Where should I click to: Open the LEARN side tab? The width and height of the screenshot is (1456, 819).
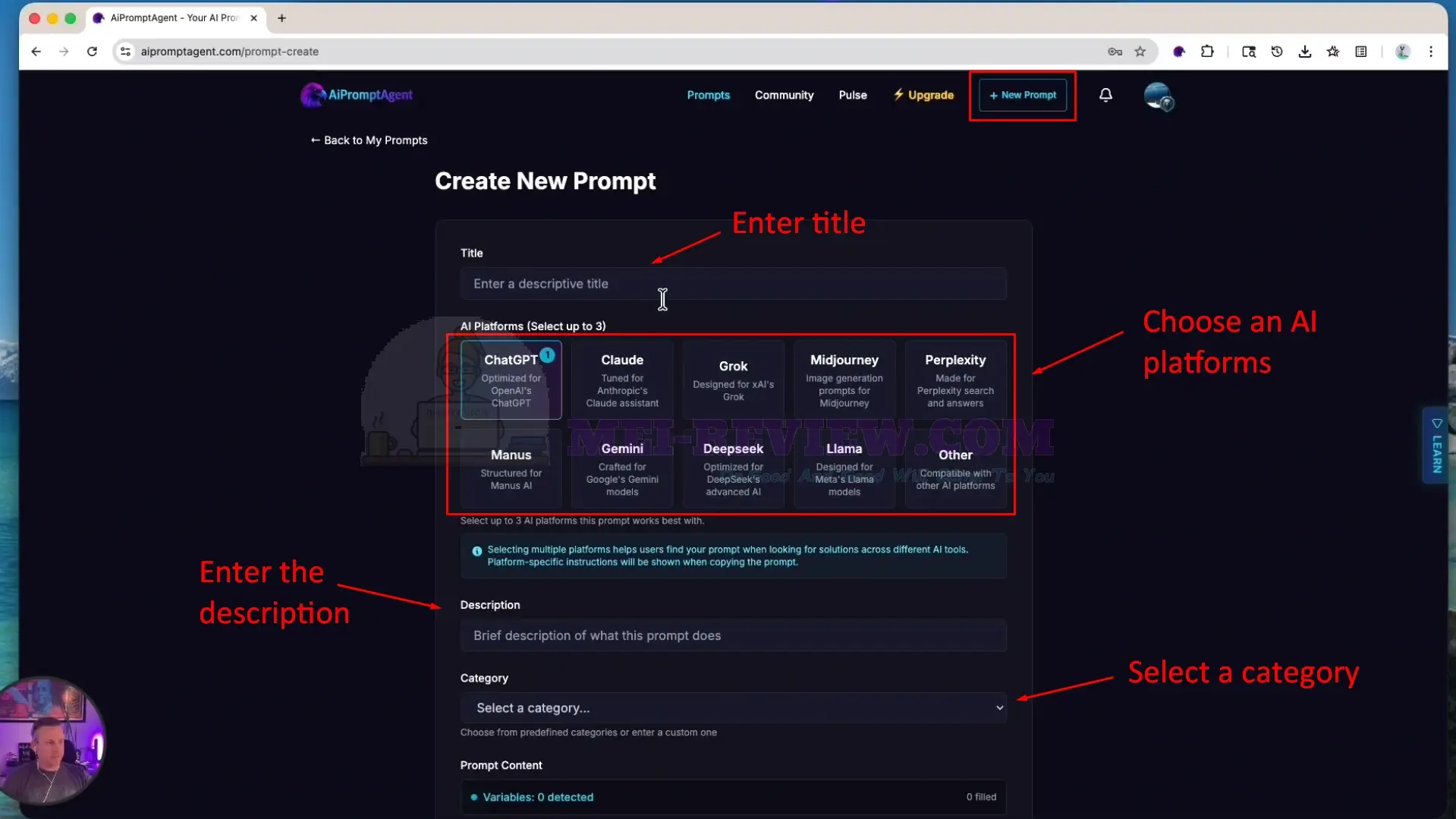(1436, 446)
